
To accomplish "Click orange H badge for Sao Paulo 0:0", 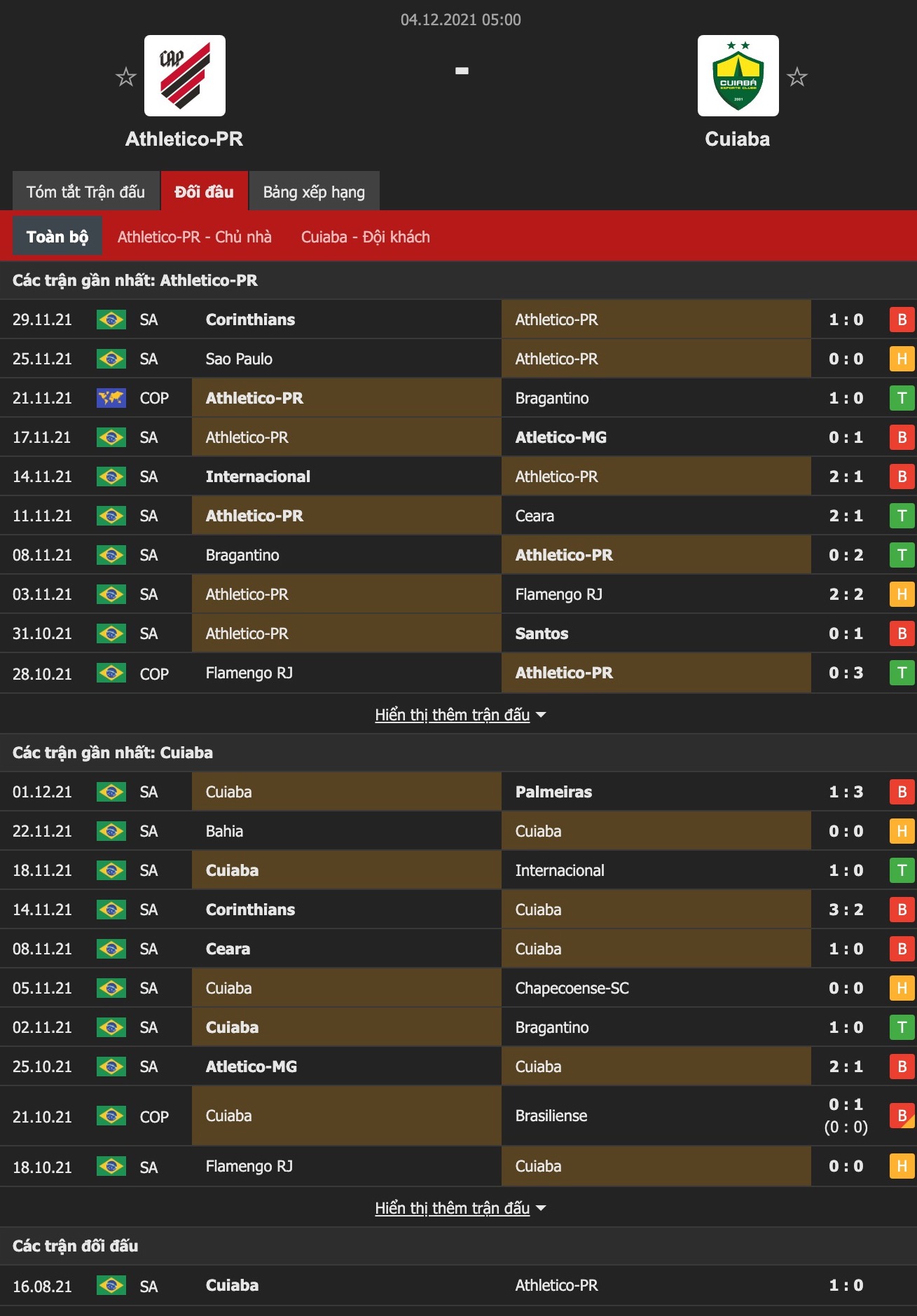I will [902, 359].
